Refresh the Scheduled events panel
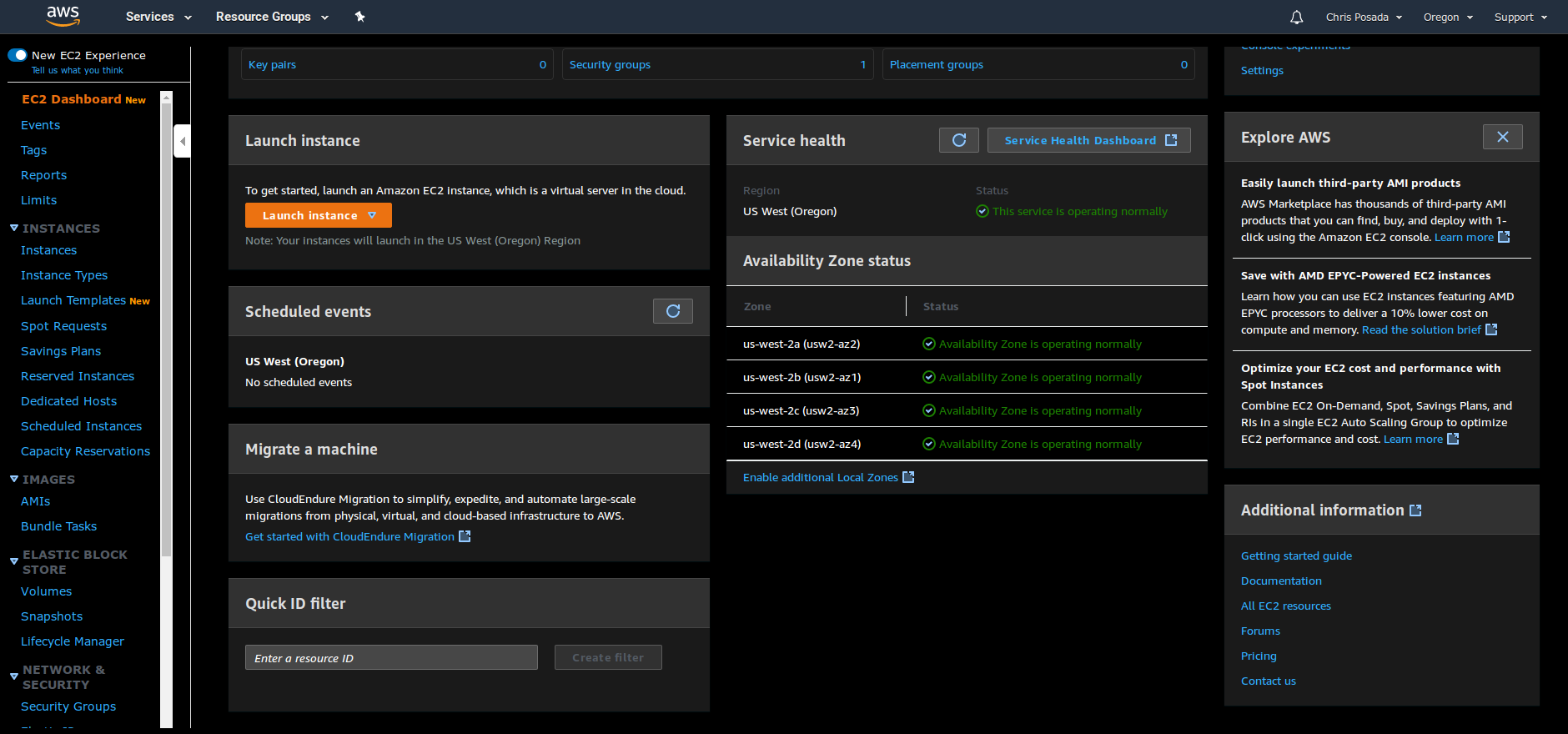Image resolution: width=1568 pixels, height=734 pixels. click(x=673, y=311)
